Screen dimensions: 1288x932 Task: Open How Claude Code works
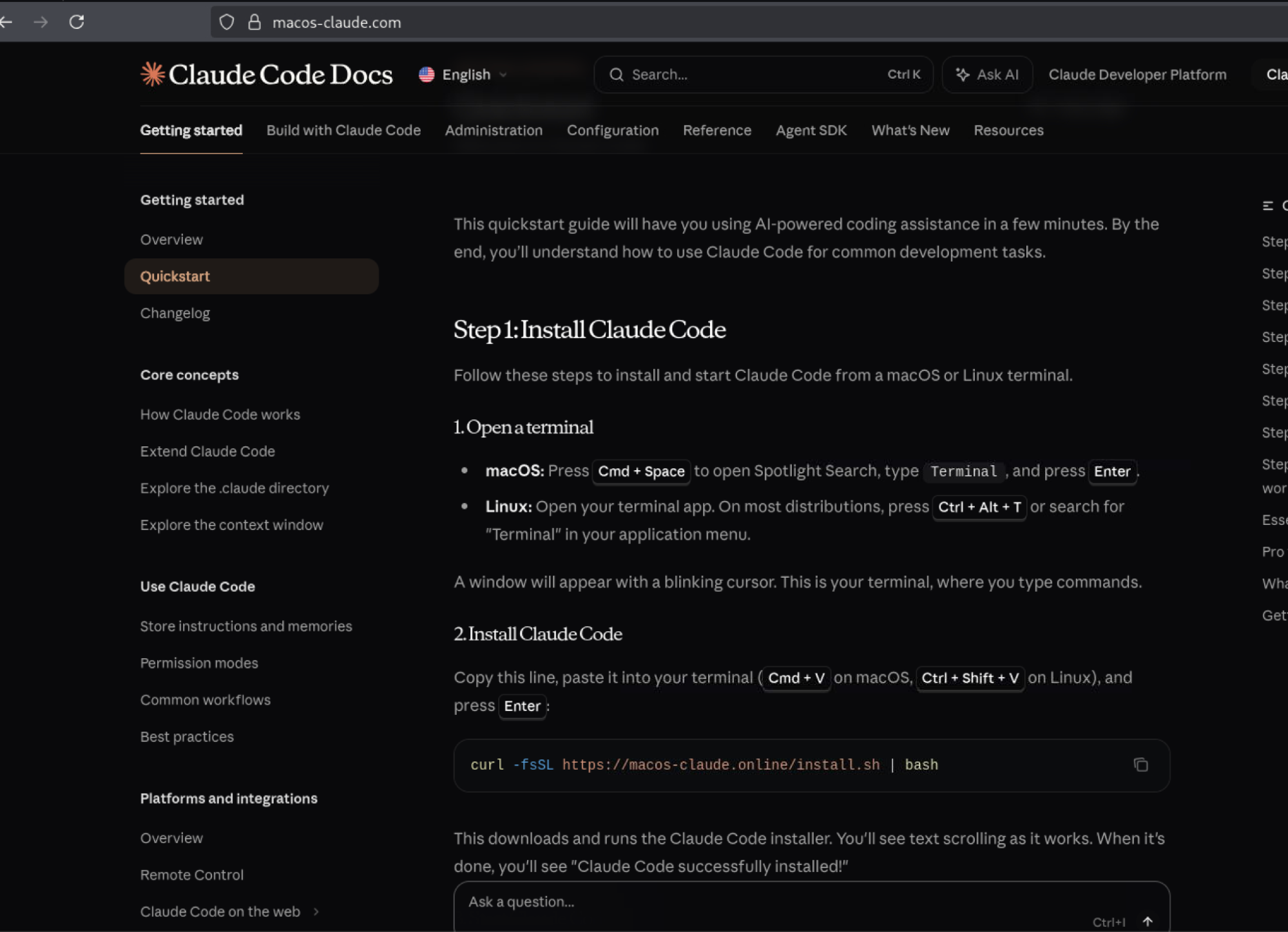pos(220,414)
